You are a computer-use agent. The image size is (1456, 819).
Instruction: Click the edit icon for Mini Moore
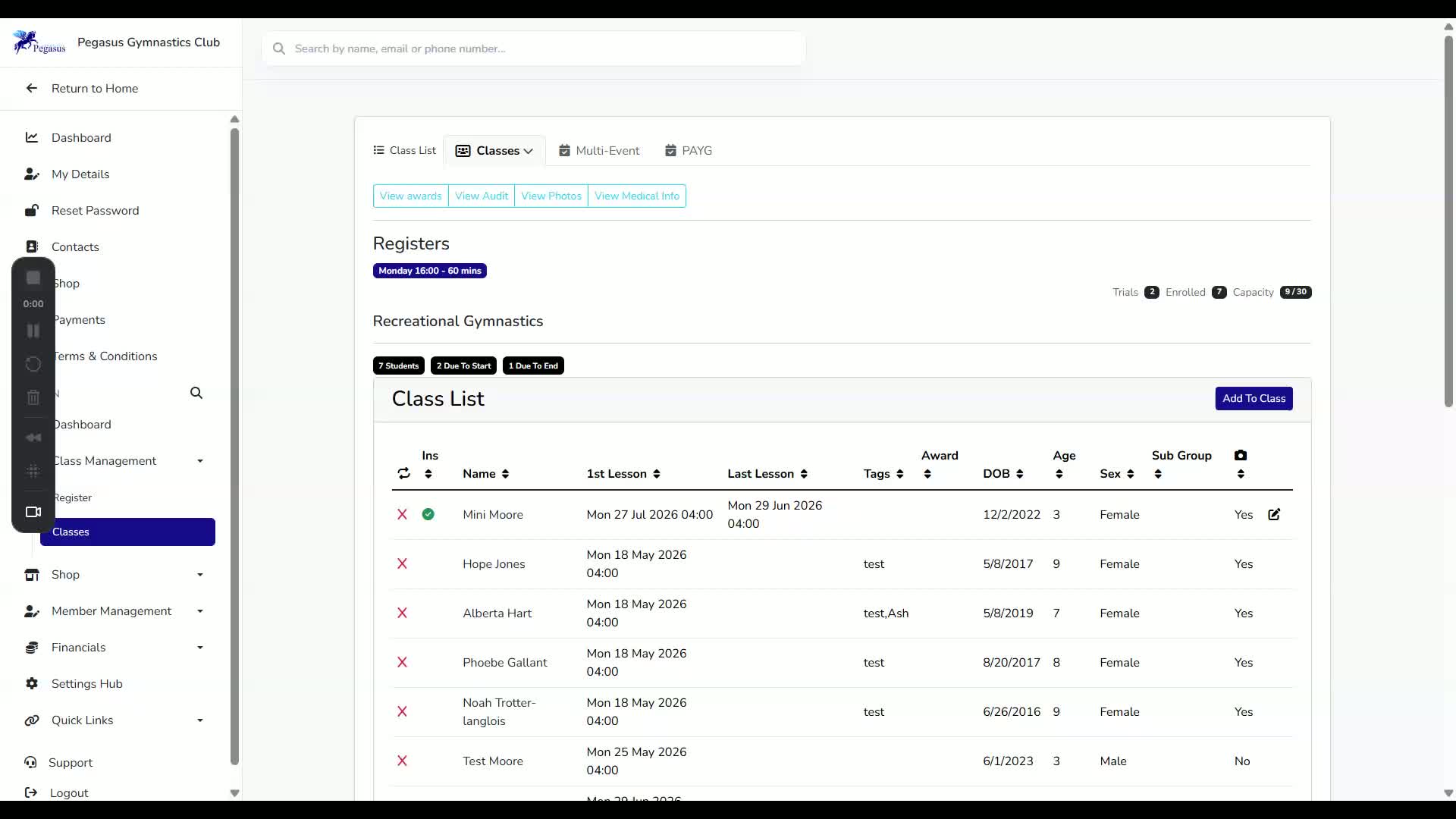point(1274,514)
